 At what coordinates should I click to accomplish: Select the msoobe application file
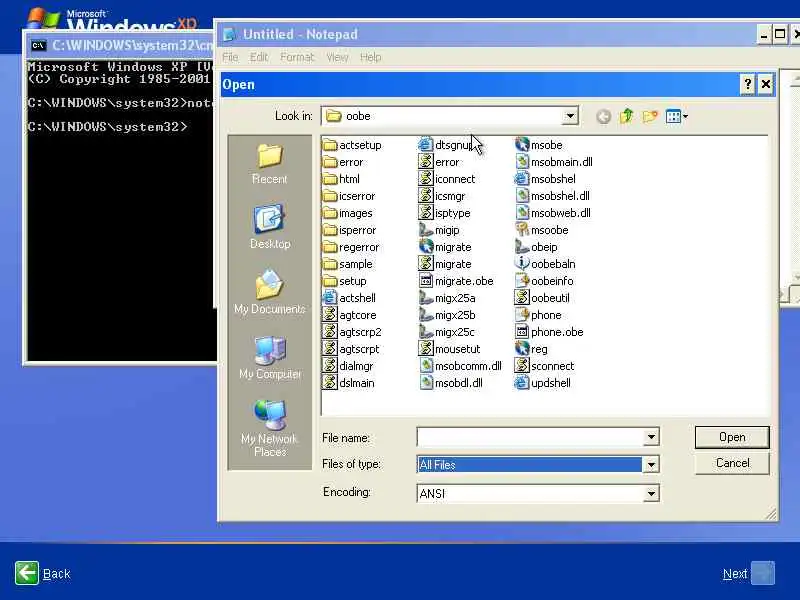coord(542,230)
